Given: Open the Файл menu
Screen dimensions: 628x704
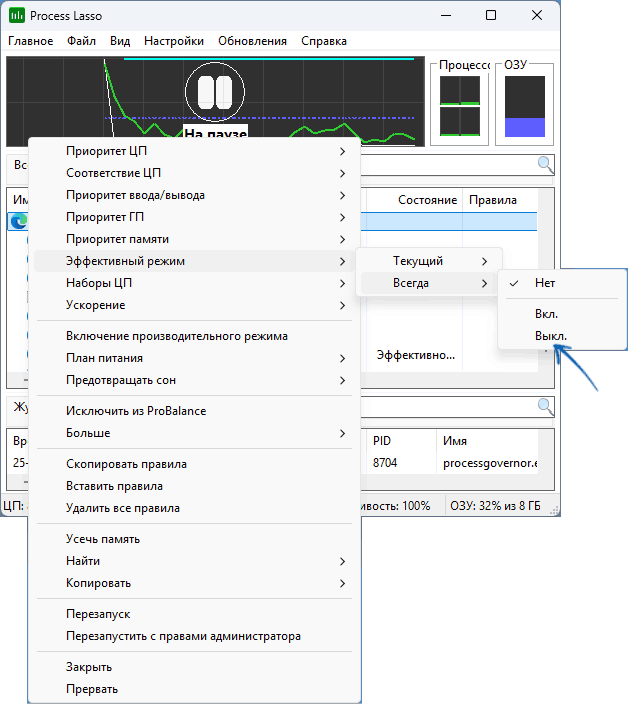Looking at the screenshot, I should [81, 41].
